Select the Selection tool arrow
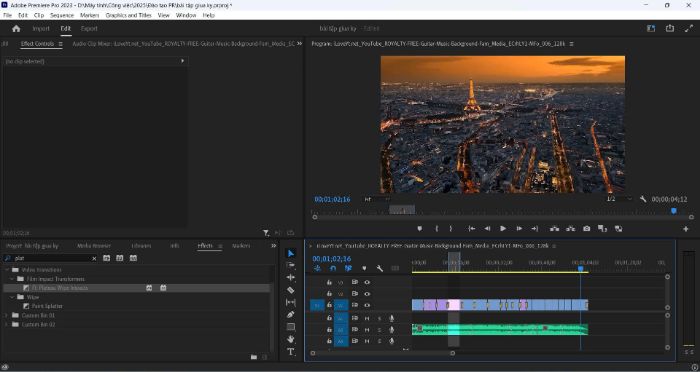 point(291,253)
